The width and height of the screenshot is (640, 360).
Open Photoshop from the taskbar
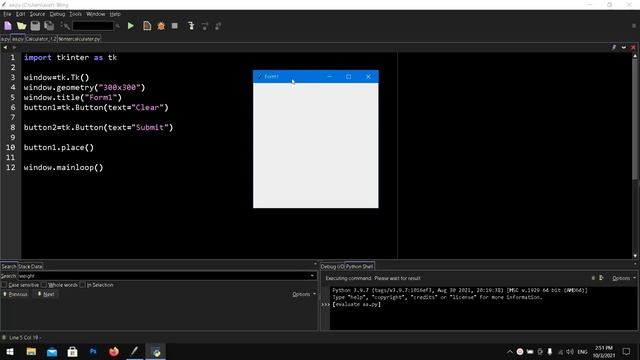pos(93,351)
